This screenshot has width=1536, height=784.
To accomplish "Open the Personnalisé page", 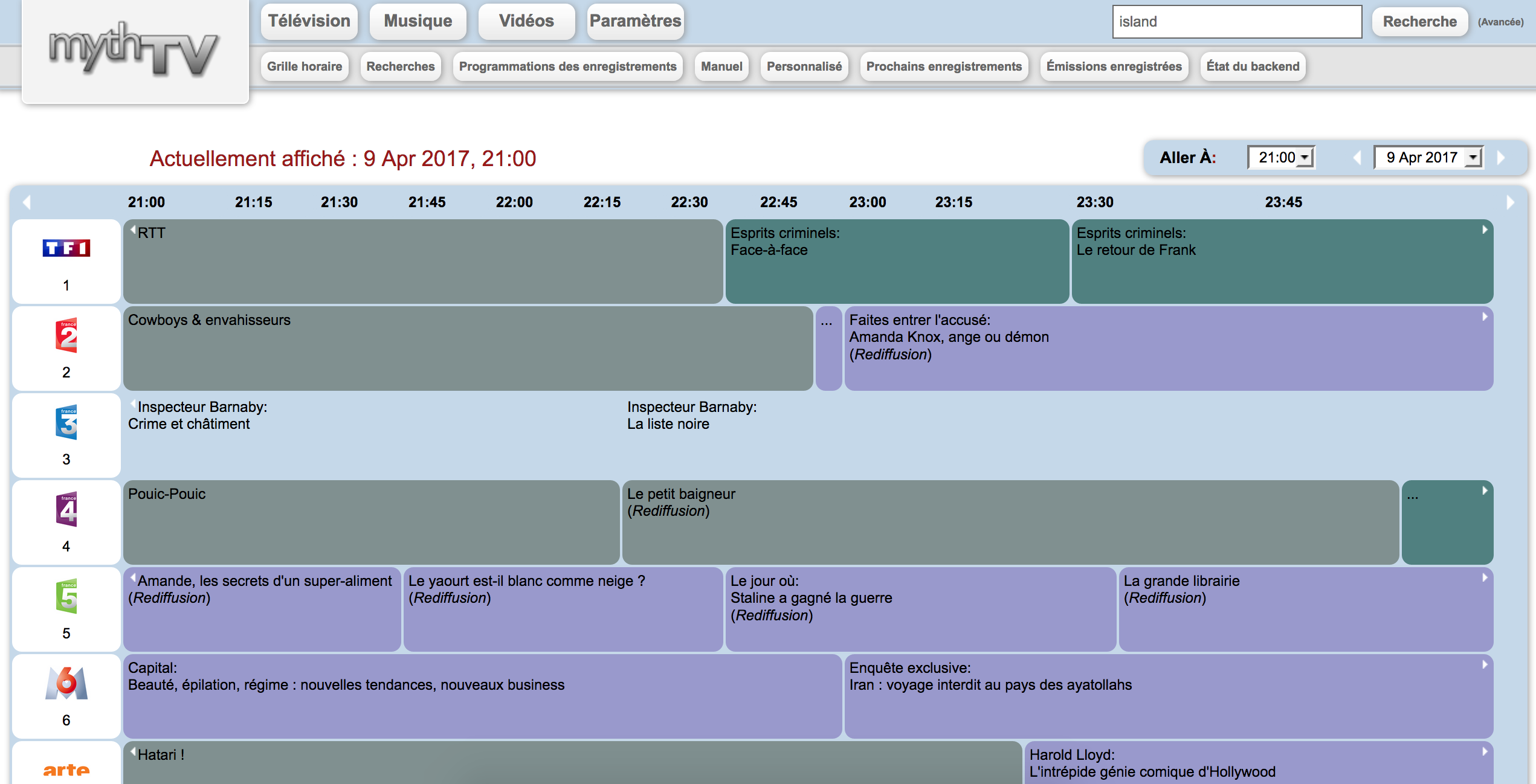I will (804, 66).
